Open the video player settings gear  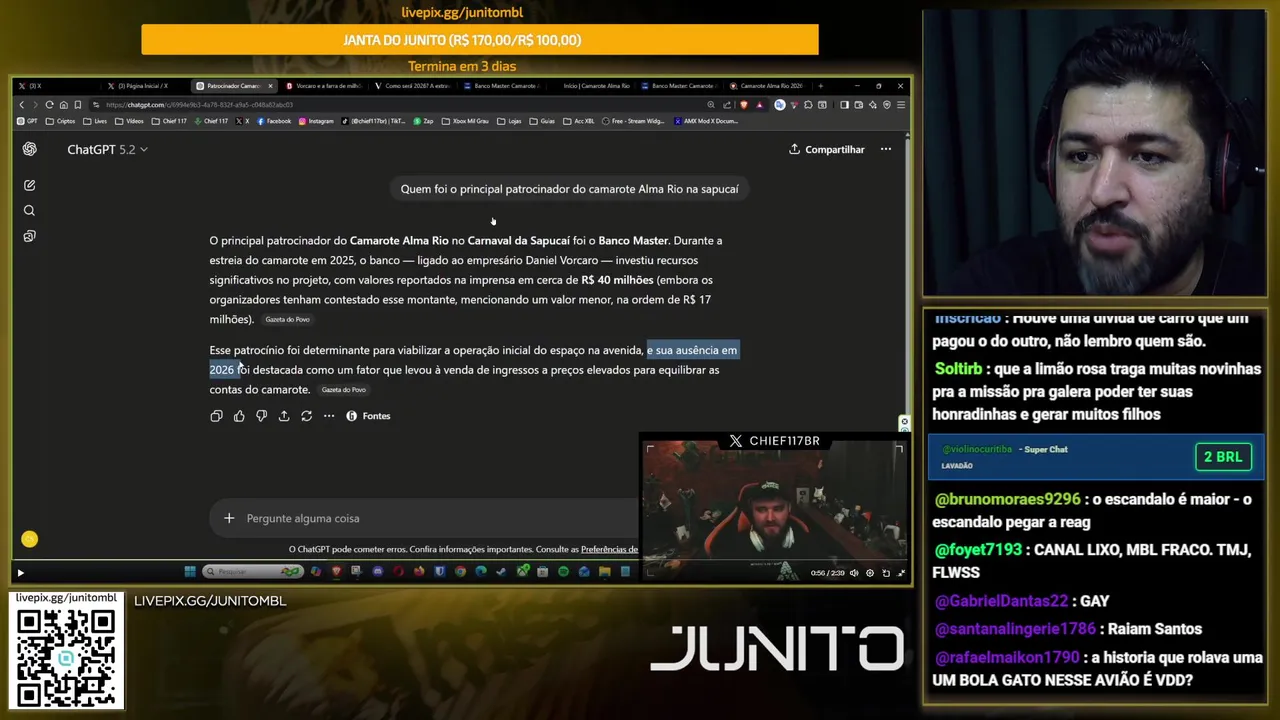(x=870, y=573)
